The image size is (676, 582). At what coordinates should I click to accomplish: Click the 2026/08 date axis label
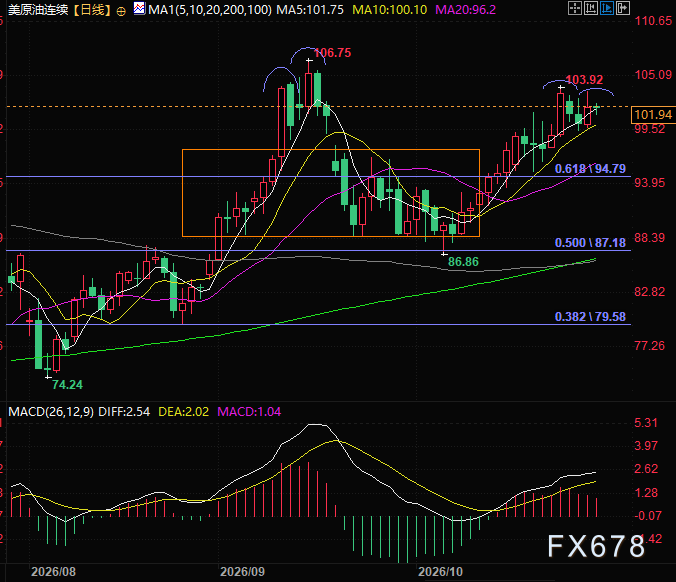[53, 572]
